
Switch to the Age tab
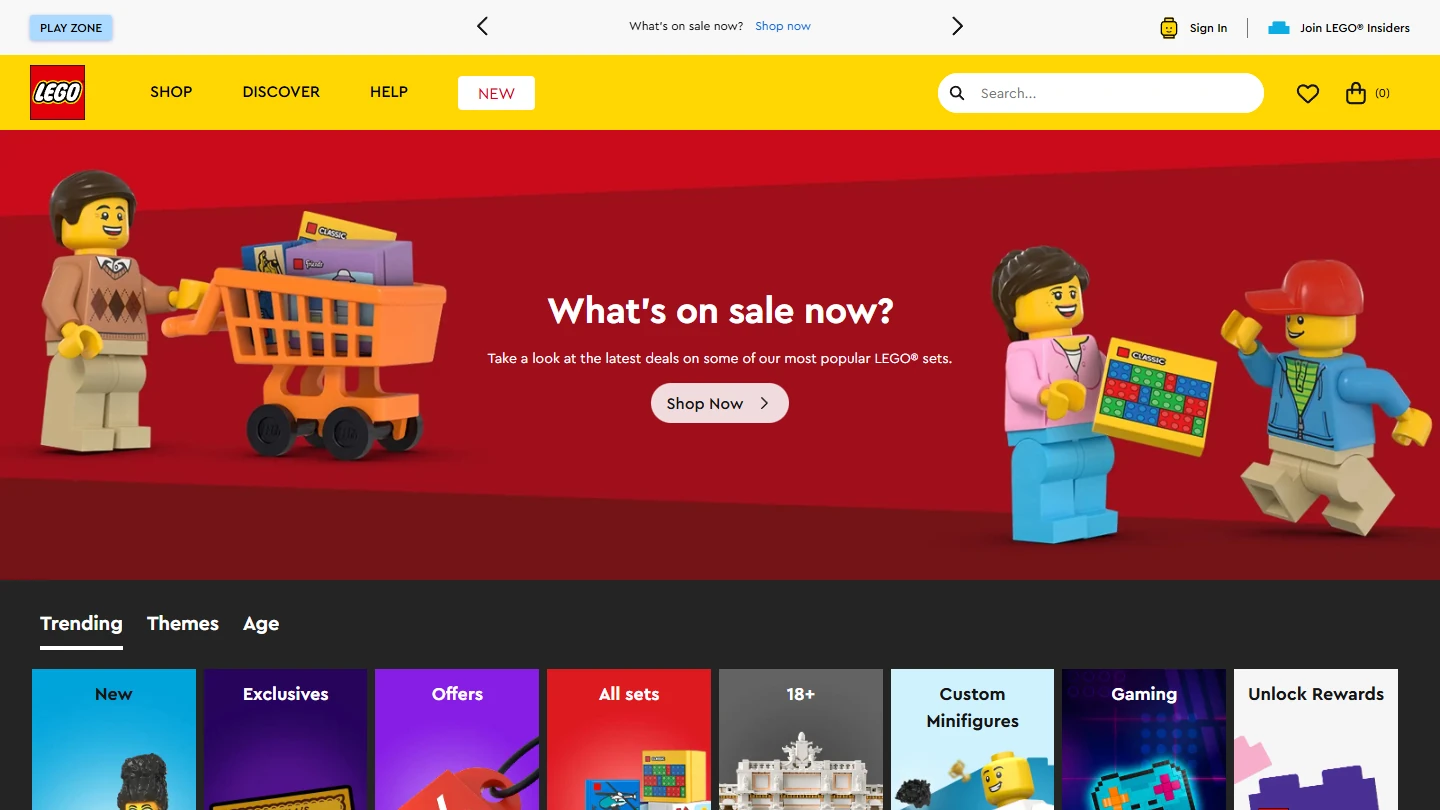click(261, 624)
